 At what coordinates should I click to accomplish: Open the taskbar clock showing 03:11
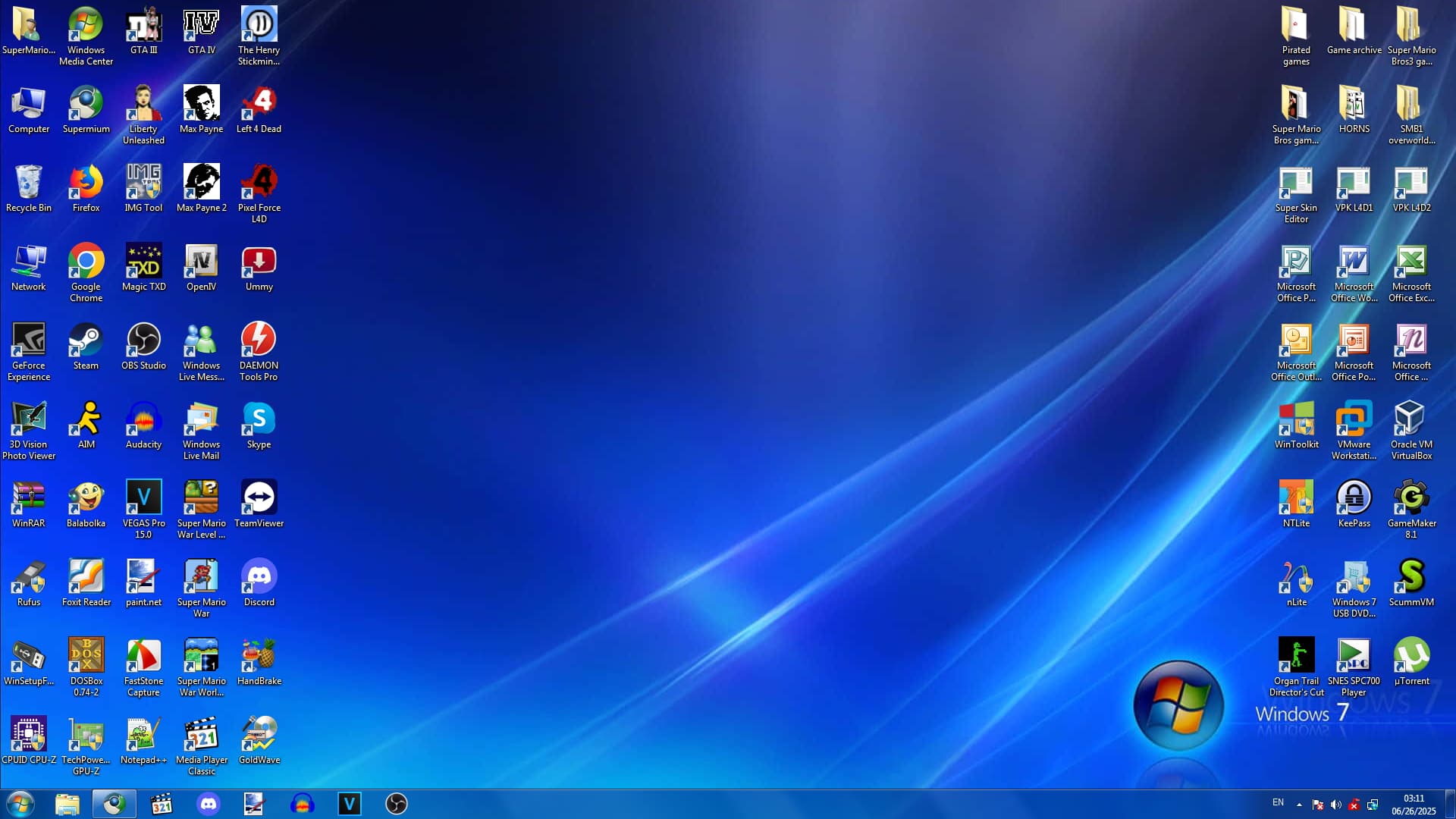[x=1414, y=805]
